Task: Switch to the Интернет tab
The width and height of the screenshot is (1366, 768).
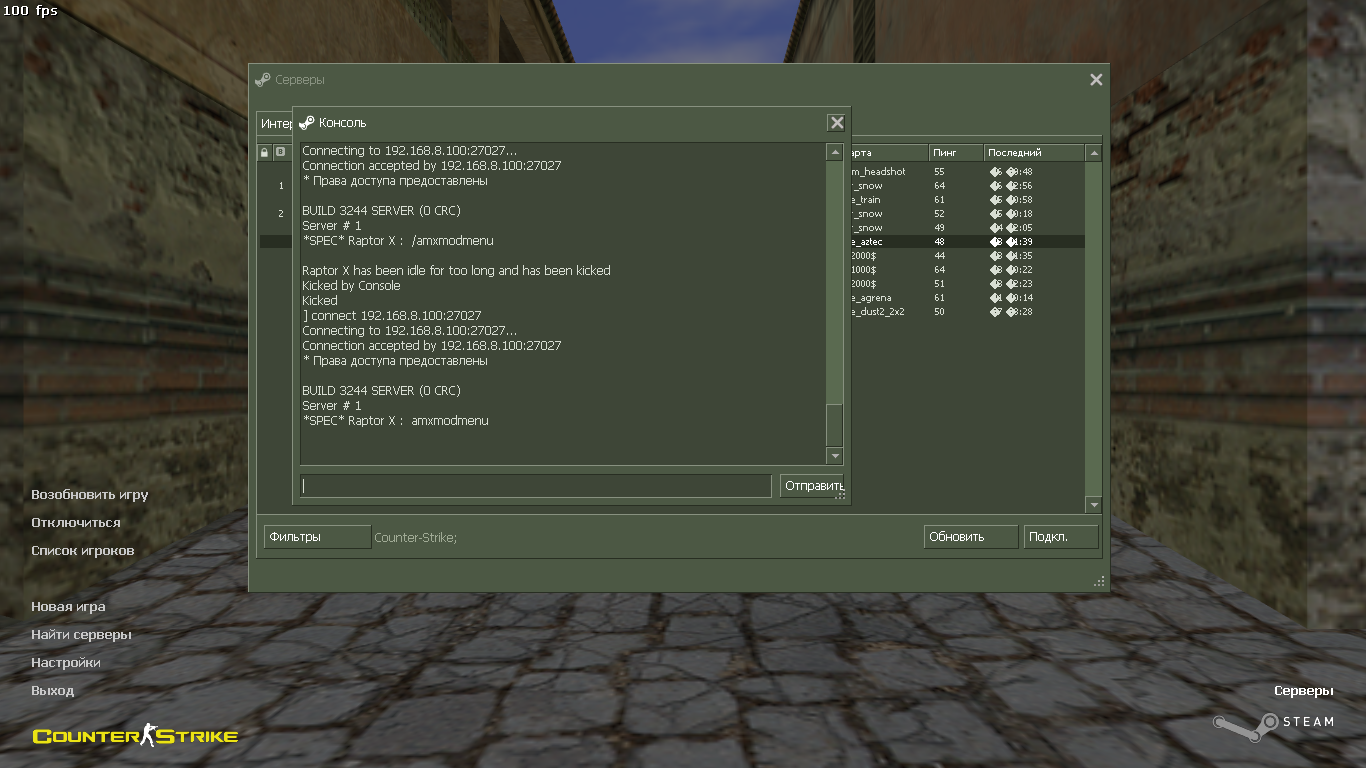Action: click(x=274, y=123)
